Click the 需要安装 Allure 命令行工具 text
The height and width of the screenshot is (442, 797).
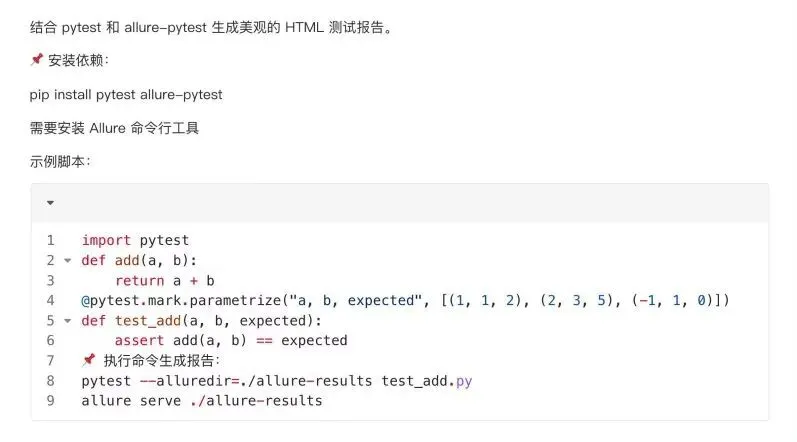114,128
